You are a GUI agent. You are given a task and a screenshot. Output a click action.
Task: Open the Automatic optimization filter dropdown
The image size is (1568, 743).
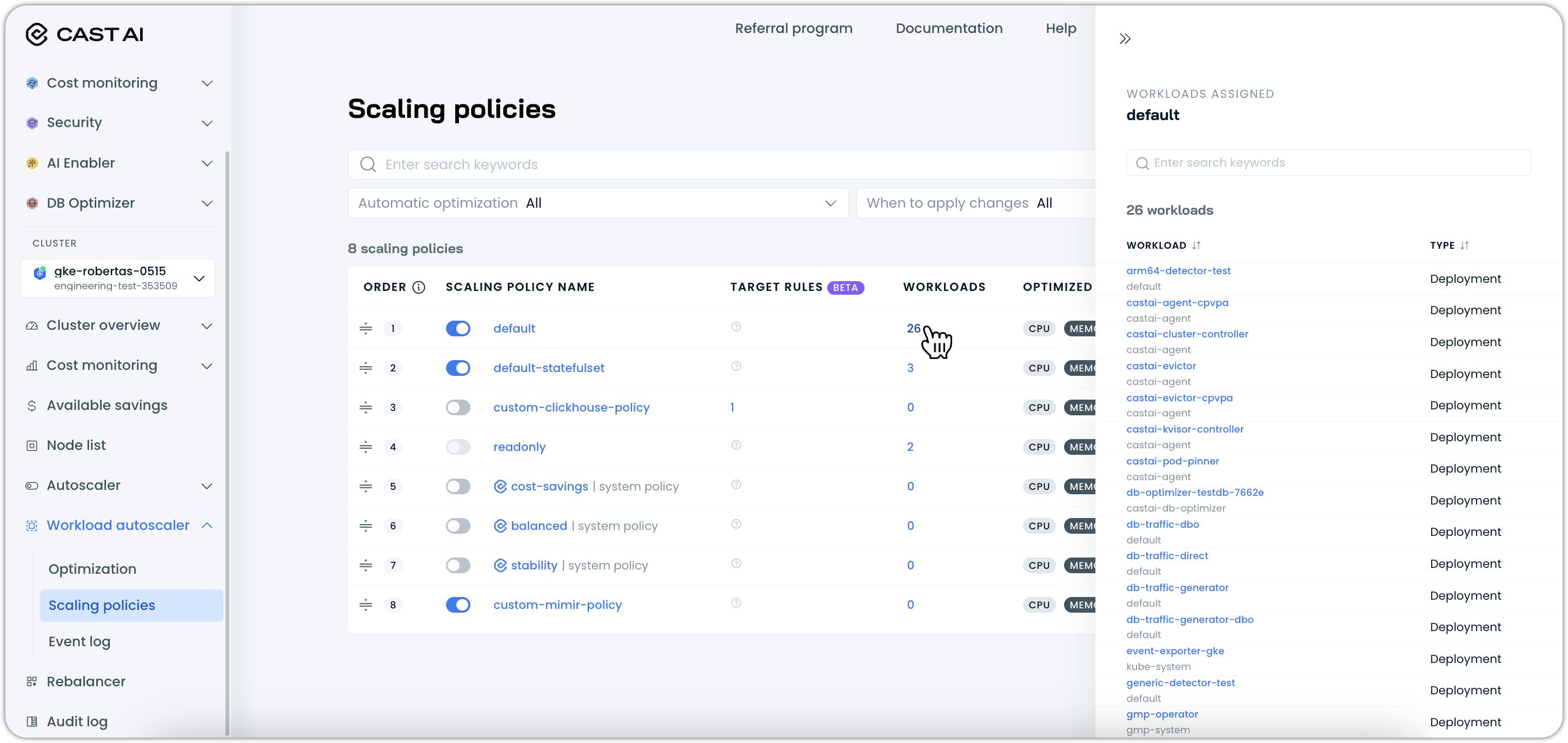pos(598,203)
